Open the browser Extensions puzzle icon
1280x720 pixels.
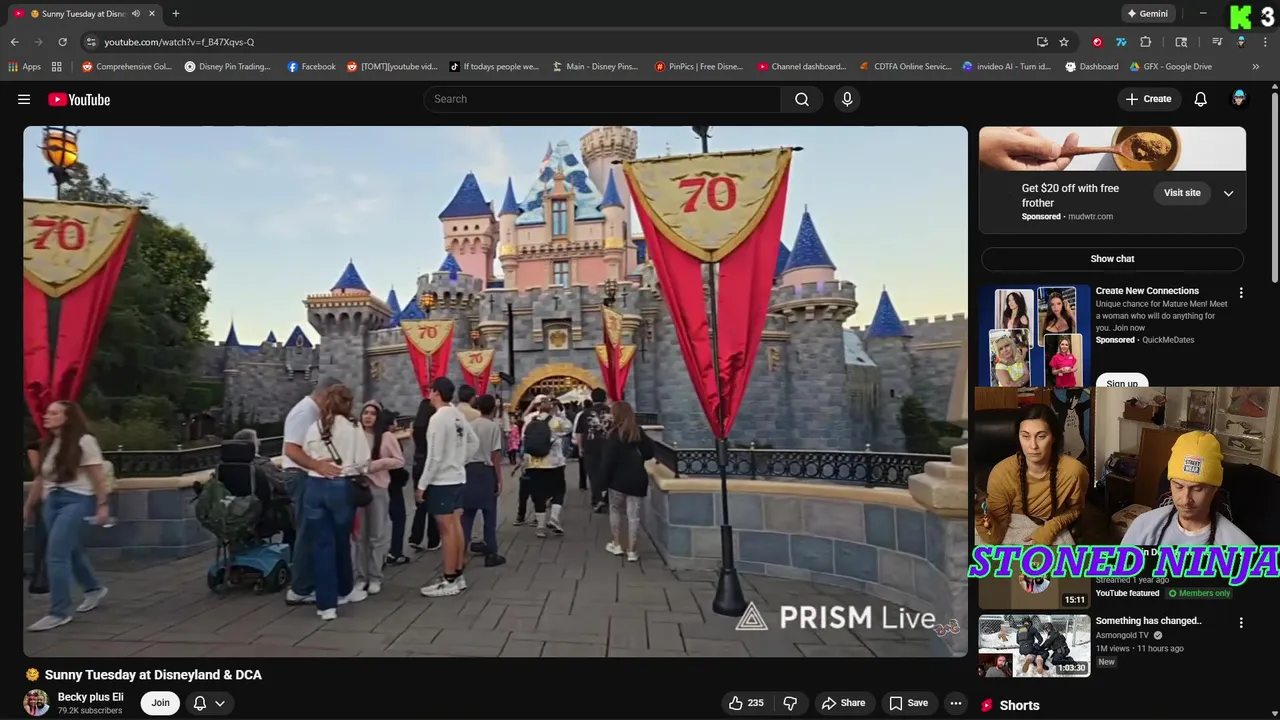[x=1146, y=42]
